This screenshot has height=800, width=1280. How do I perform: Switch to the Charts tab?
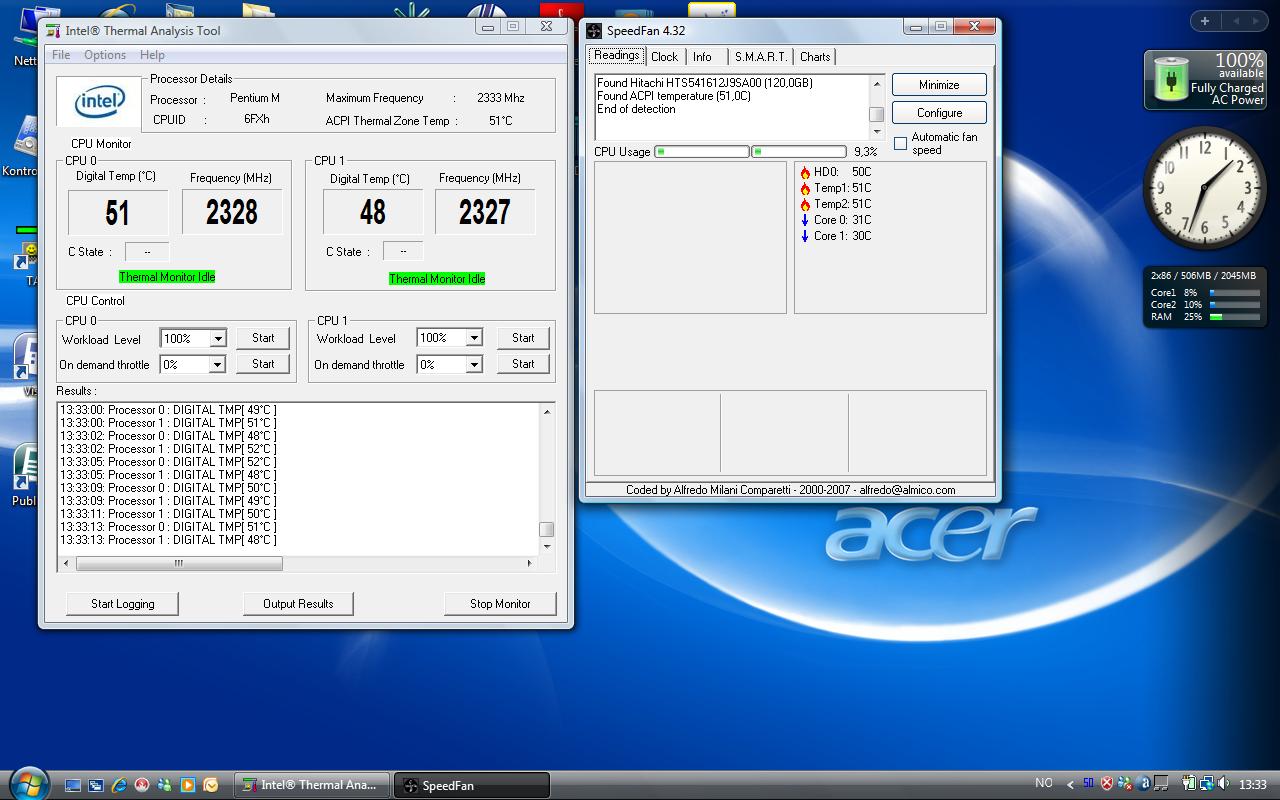tap(815, 57)
